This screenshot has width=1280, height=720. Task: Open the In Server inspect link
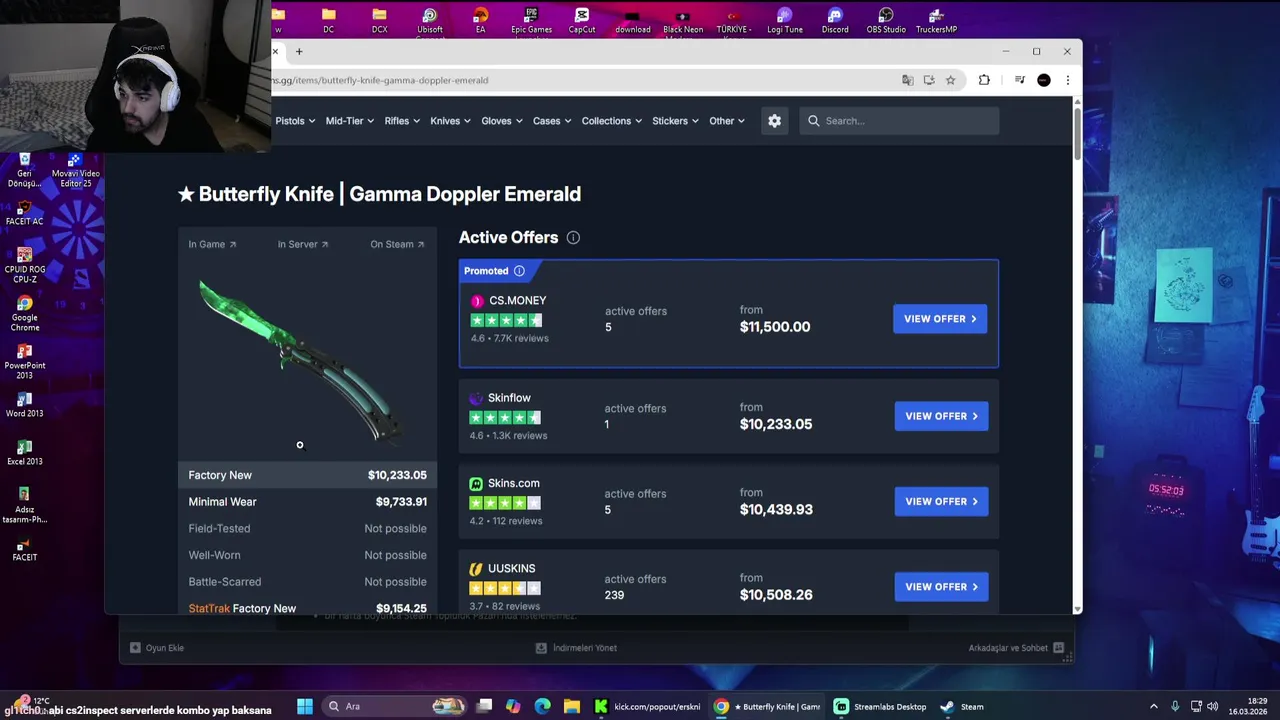click(303, 244)
